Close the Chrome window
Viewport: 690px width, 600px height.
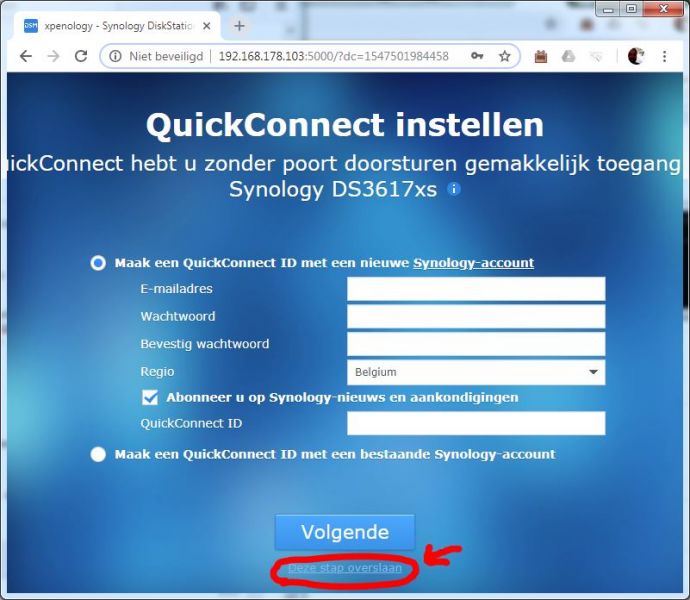[x=664, y=9]
